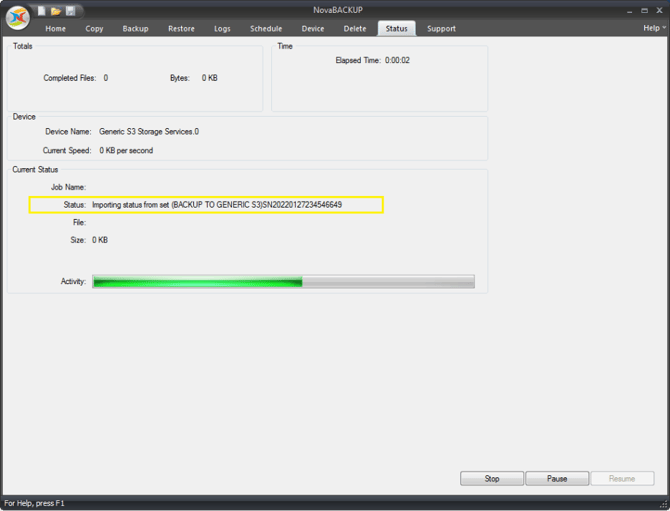Open the Support tab
Screen dimensions: 670x511
point(442,29)
